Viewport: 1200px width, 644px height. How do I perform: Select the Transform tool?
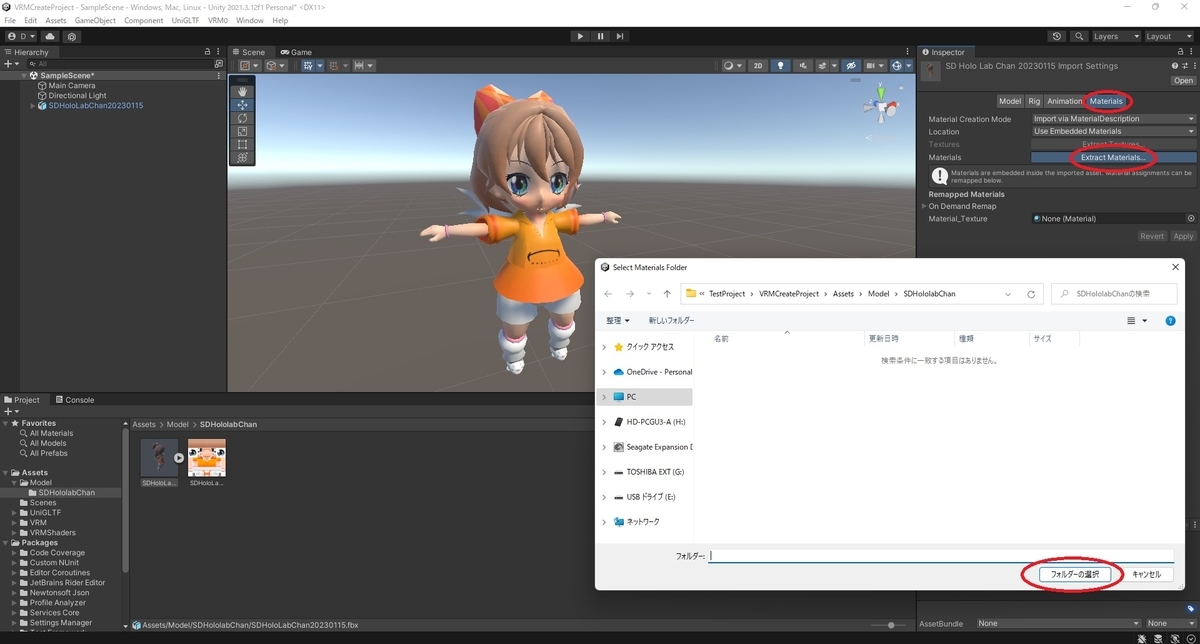[242, 158]
